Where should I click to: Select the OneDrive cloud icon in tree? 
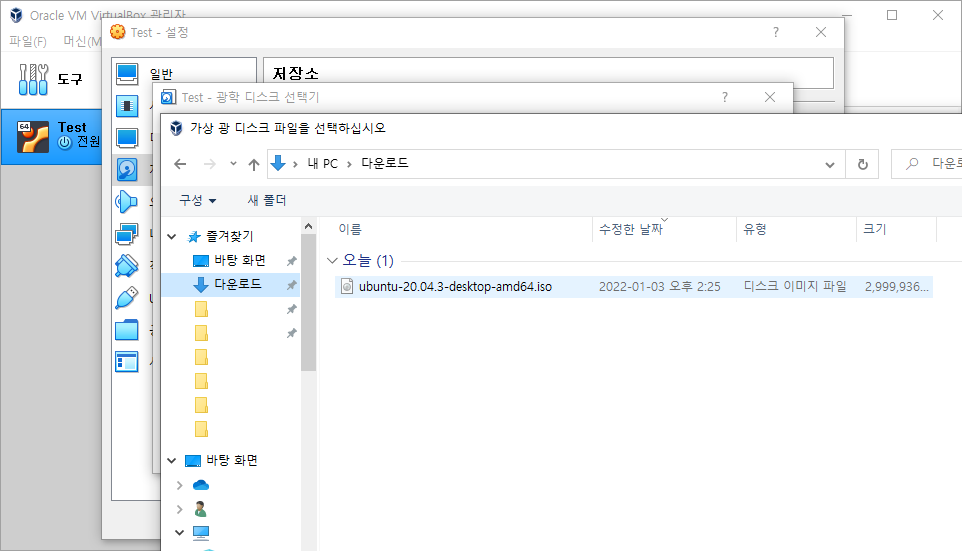tap(201, 485)
